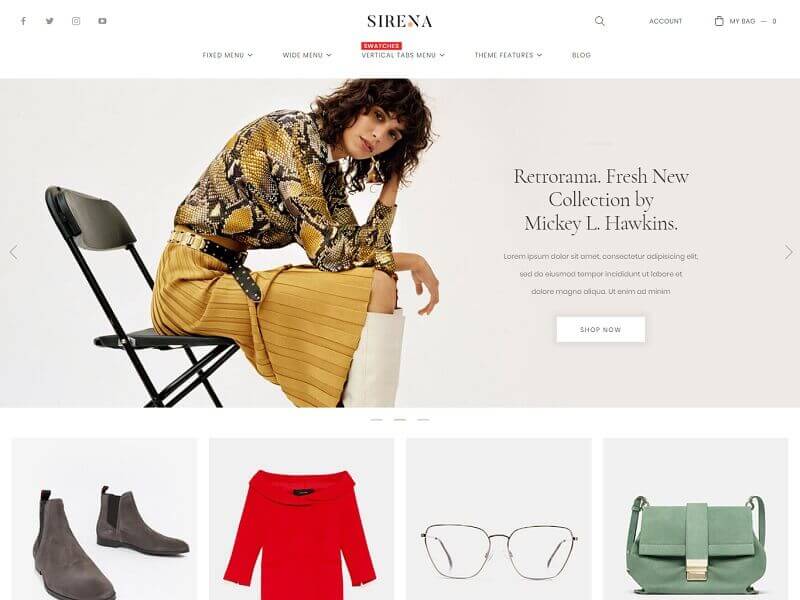The height and width of the screenshot is (600, 800).
Task: Open the Vertical Tabs Menu item
Action: click(403, 55)
